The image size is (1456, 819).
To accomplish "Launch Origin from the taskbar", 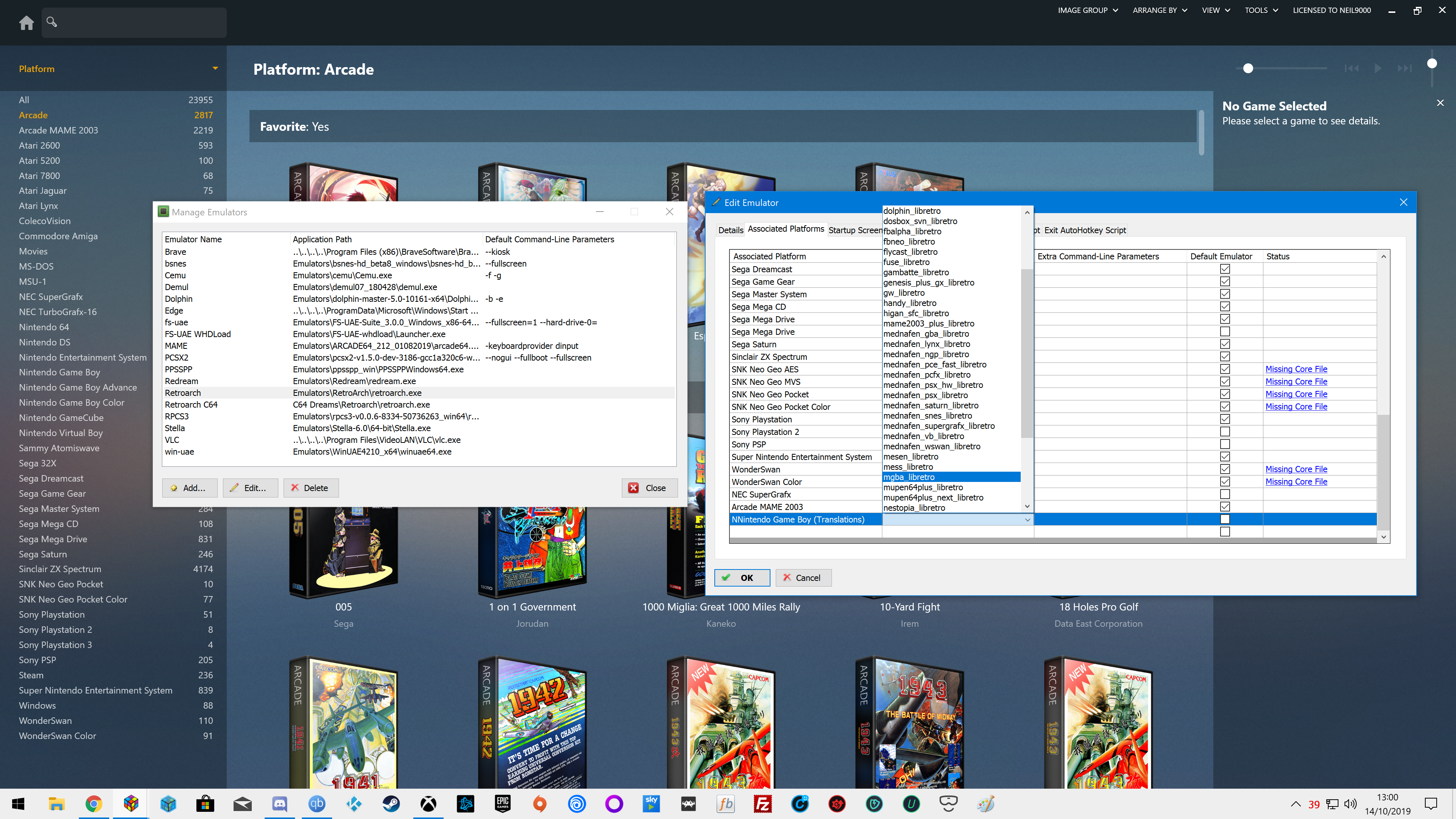I will [x=540, y=804].
